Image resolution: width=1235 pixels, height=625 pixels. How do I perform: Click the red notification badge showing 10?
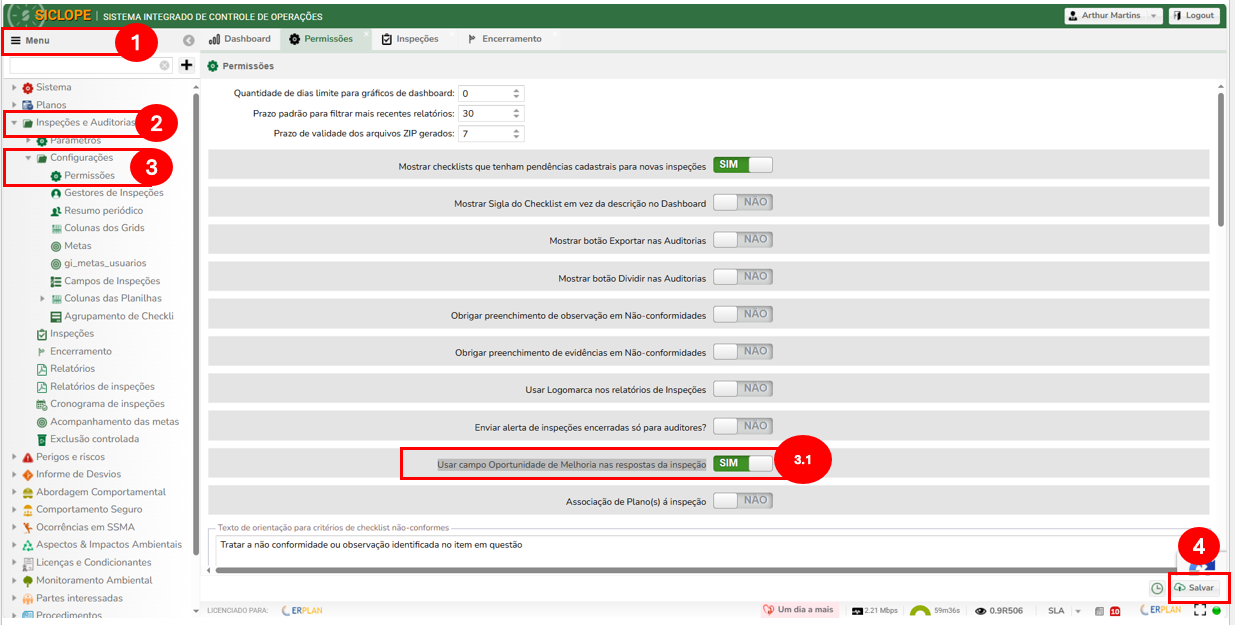(1114, 611)
